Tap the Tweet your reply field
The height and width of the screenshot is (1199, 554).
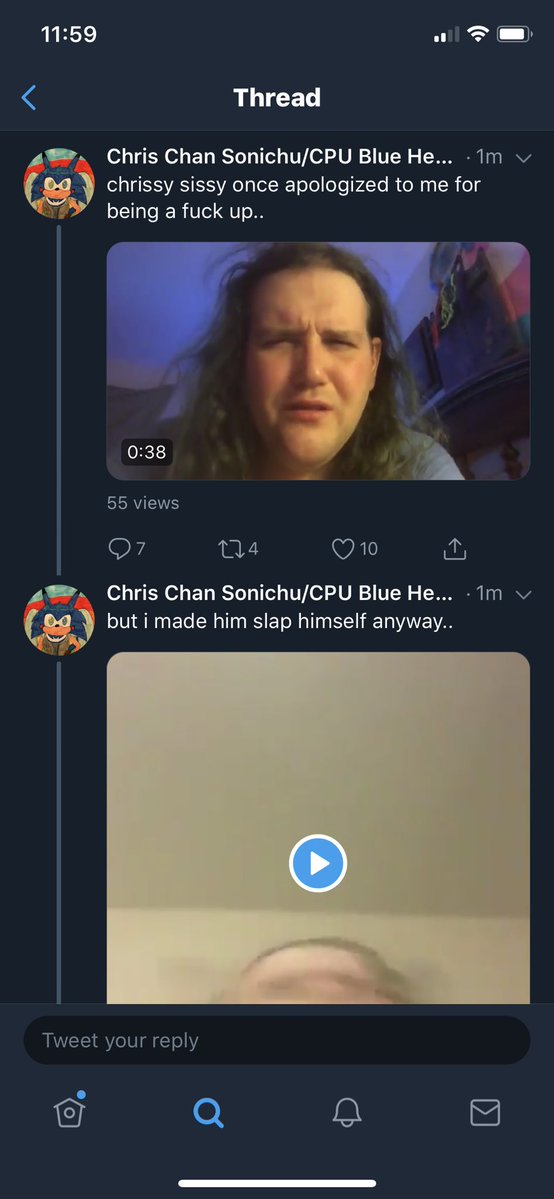pyautogui.click(x=277, y=1040)
